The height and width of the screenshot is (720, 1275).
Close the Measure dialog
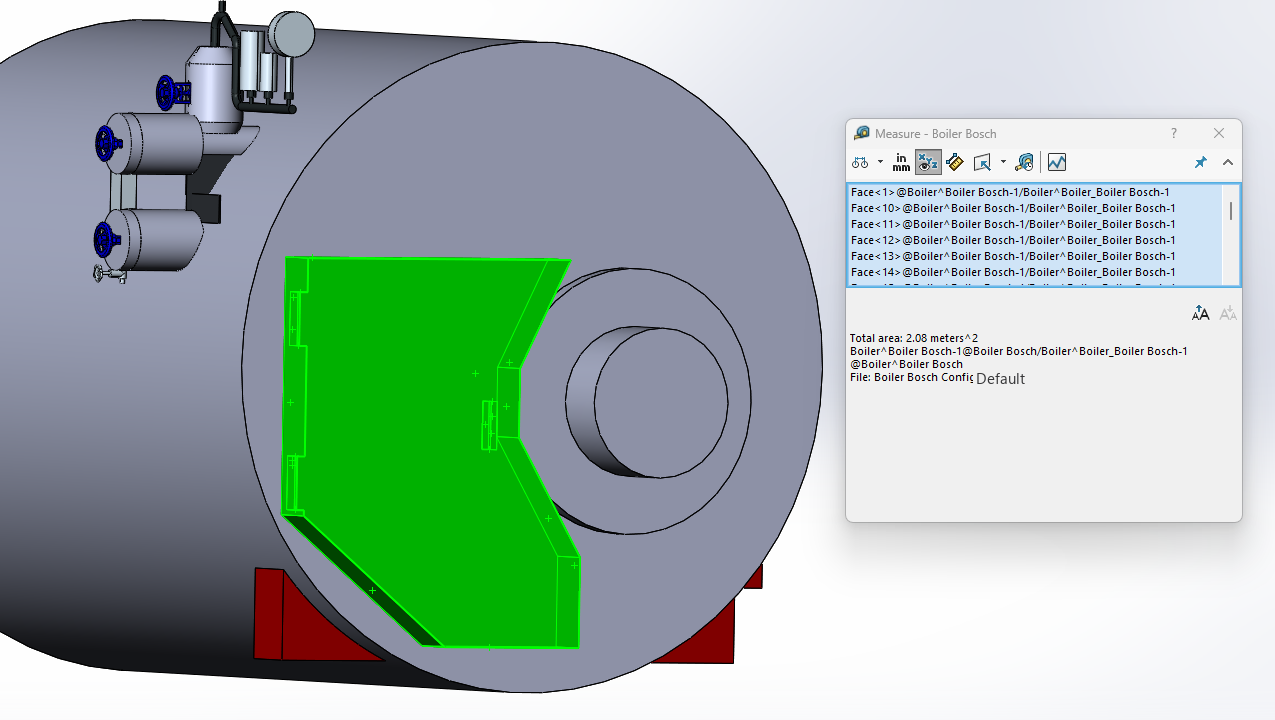(1219, 133)
